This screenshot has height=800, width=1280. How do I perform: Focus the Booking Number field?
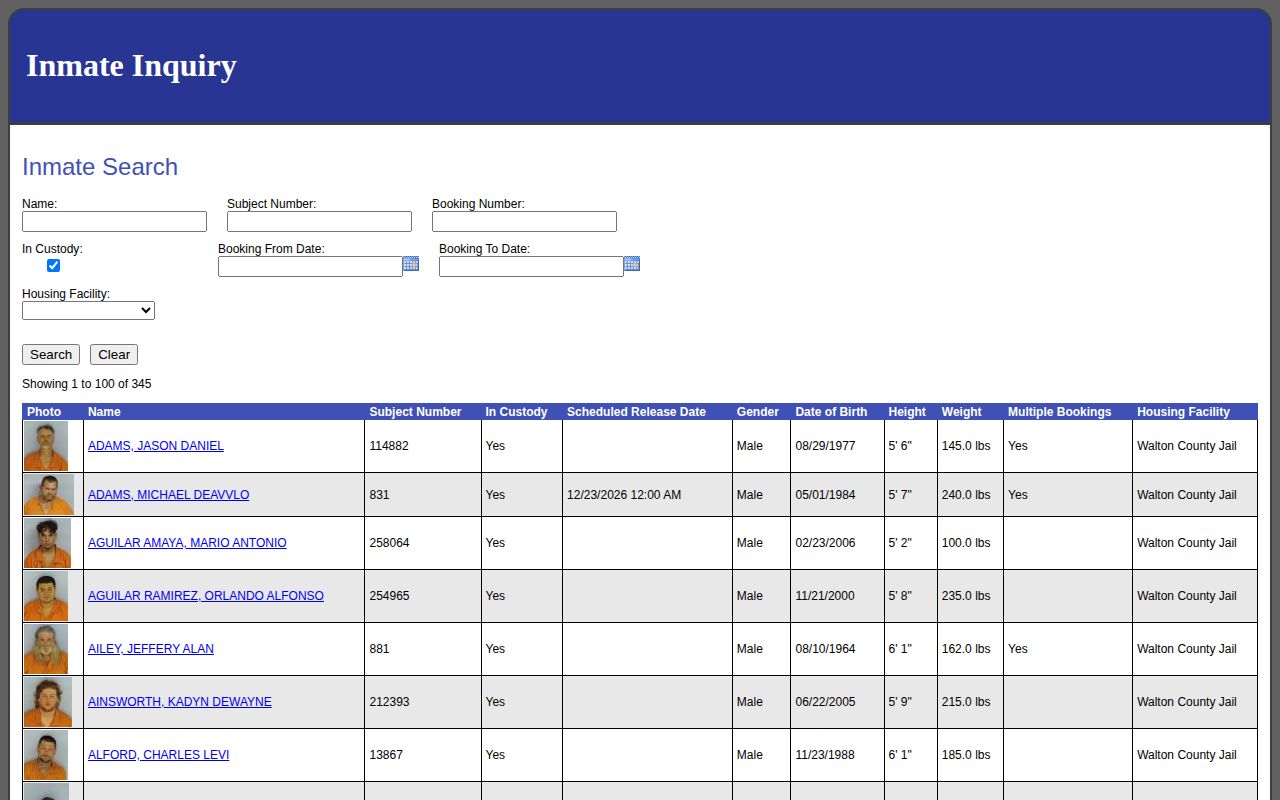pos(524,221)
